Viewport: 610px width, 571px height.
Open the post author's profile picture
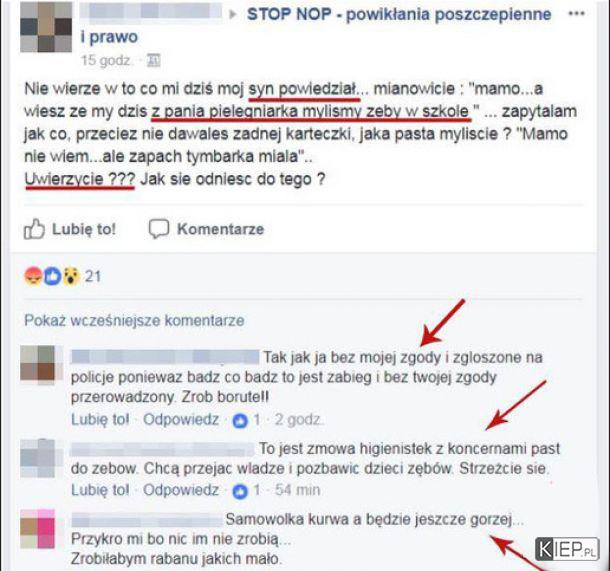(46, 27)
